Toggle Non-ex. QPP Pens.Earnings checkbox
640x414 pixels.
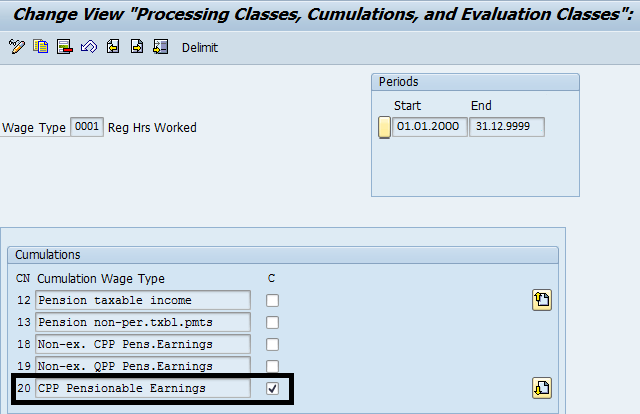272,366
